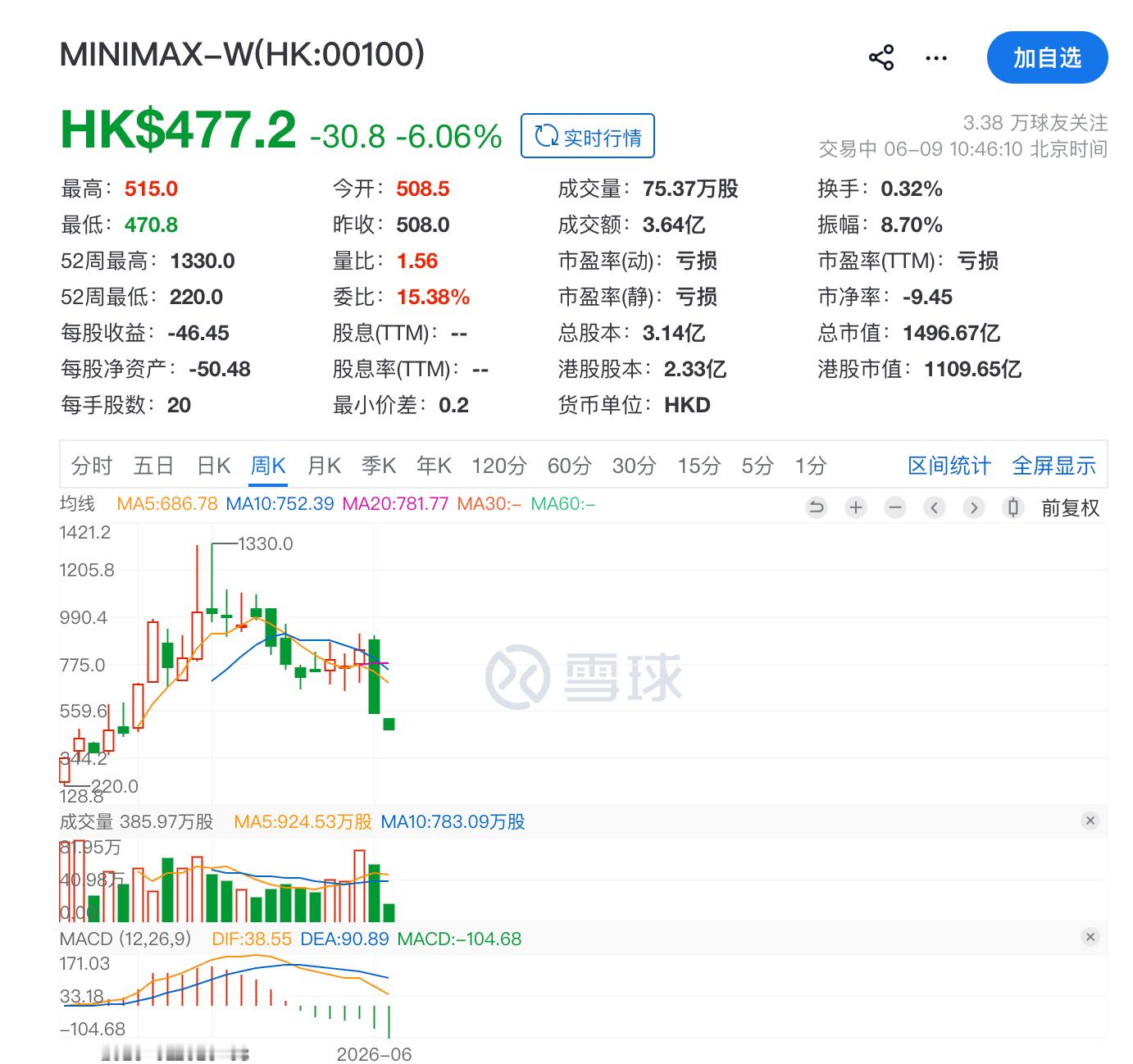Click the MA5:686.78 indicator label
This screenshot has height=1064, width=1133.
click(167, 503)
